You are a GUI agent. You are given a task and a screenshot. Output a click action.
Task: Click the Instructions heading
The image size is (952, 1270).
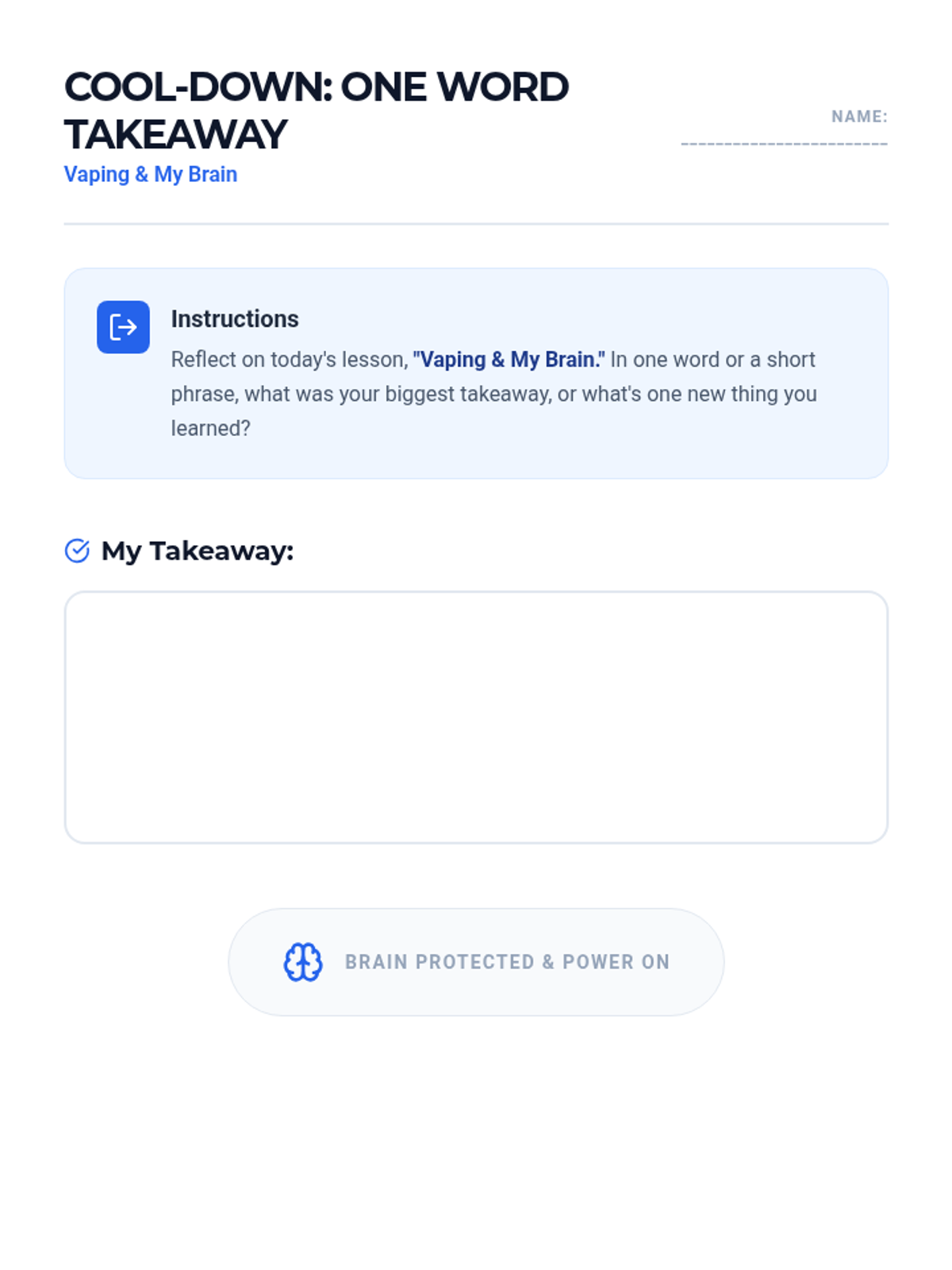[235, 319]
